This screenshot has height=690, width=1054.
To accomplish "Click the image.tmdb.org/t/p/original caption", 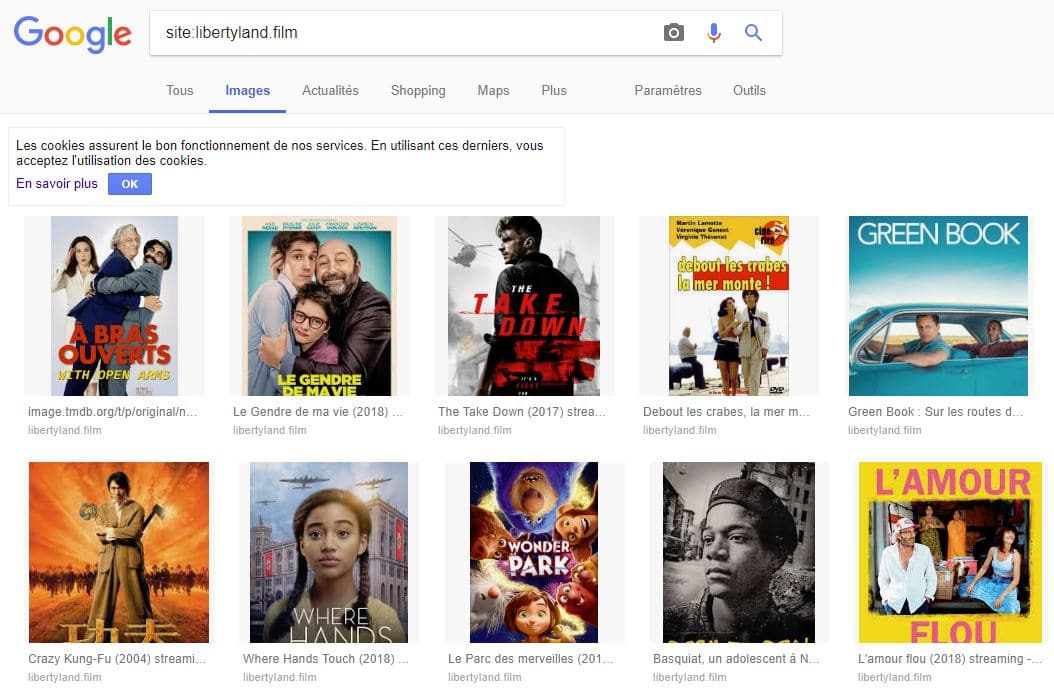I will click(x=113, y=412).
